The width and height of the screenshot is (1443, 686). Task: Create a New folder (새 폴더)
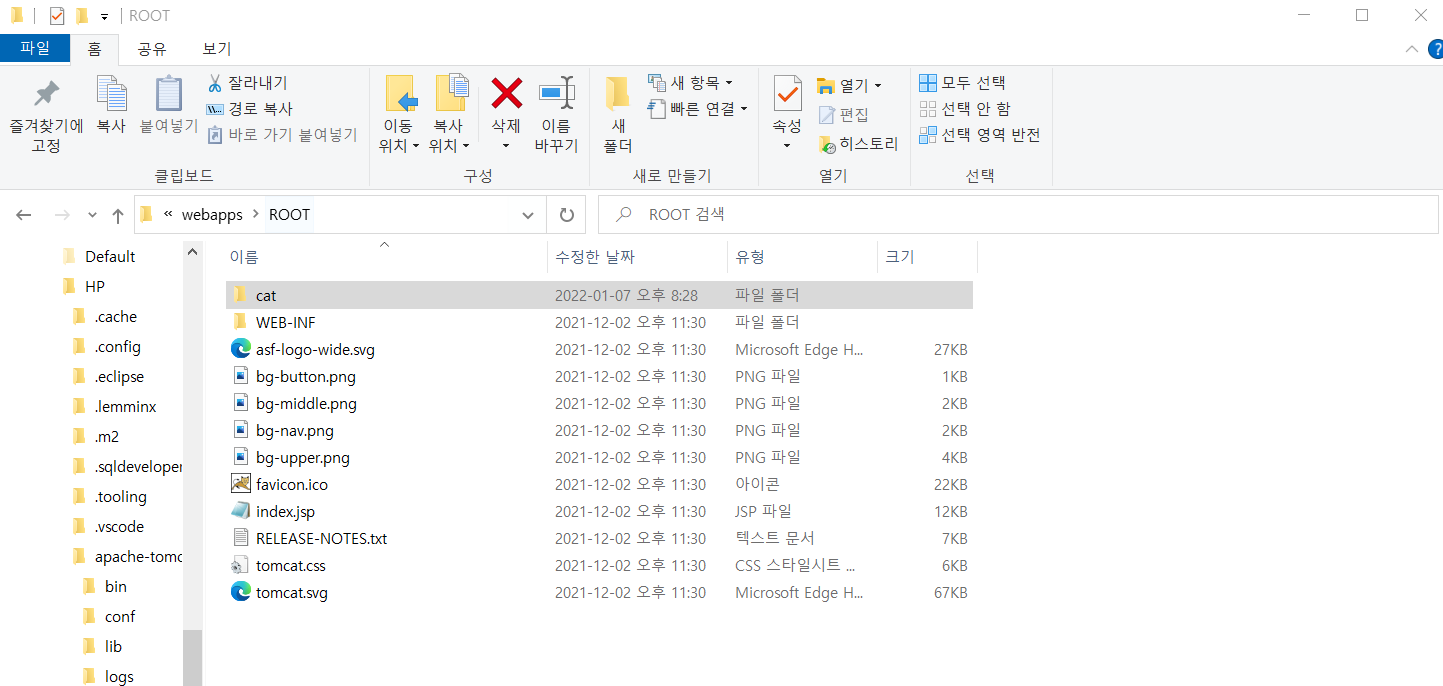(x=618, y=115)
